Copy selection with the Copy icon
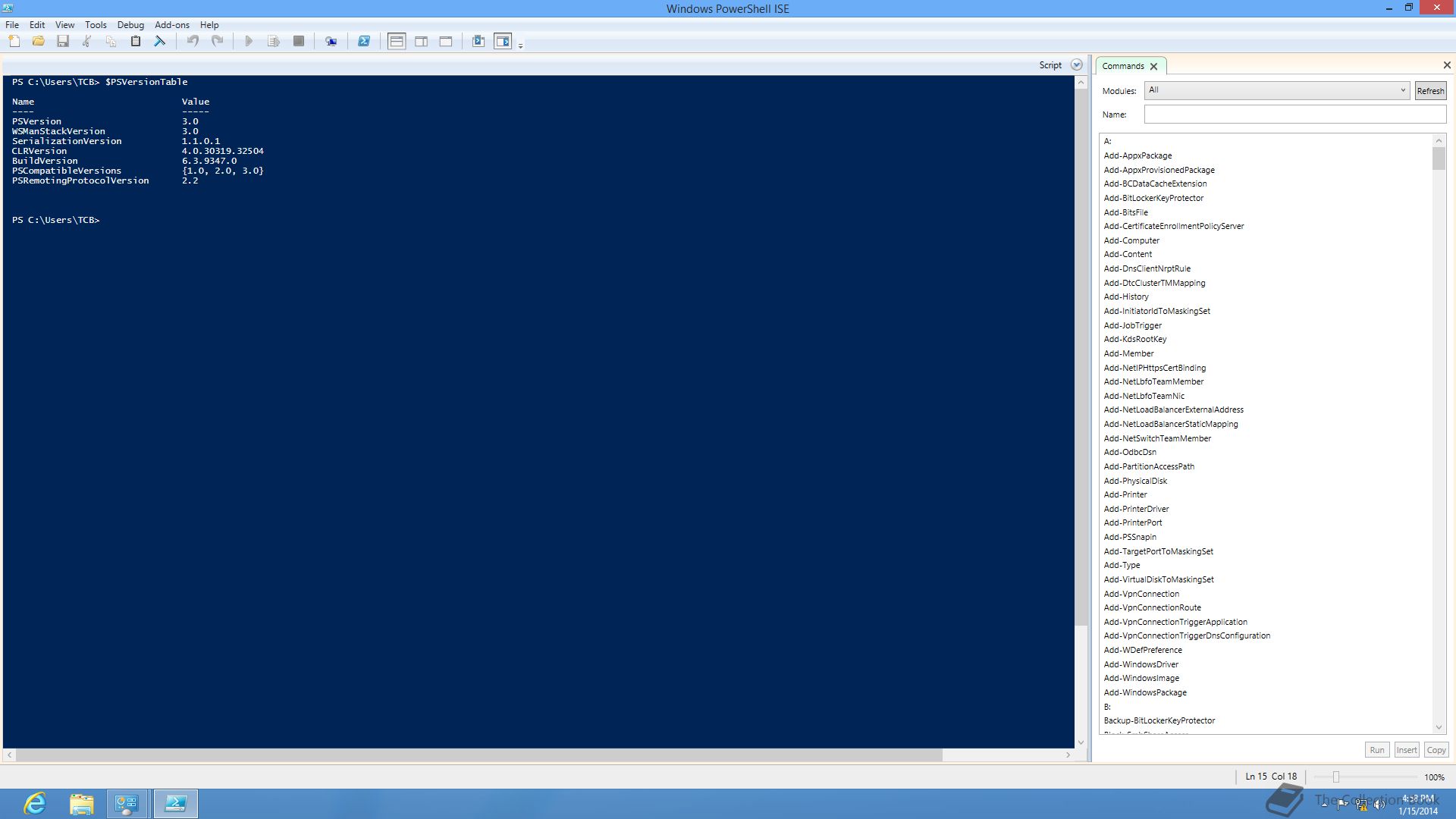The width and height of the screenshot is (1456, 819). 111,42
